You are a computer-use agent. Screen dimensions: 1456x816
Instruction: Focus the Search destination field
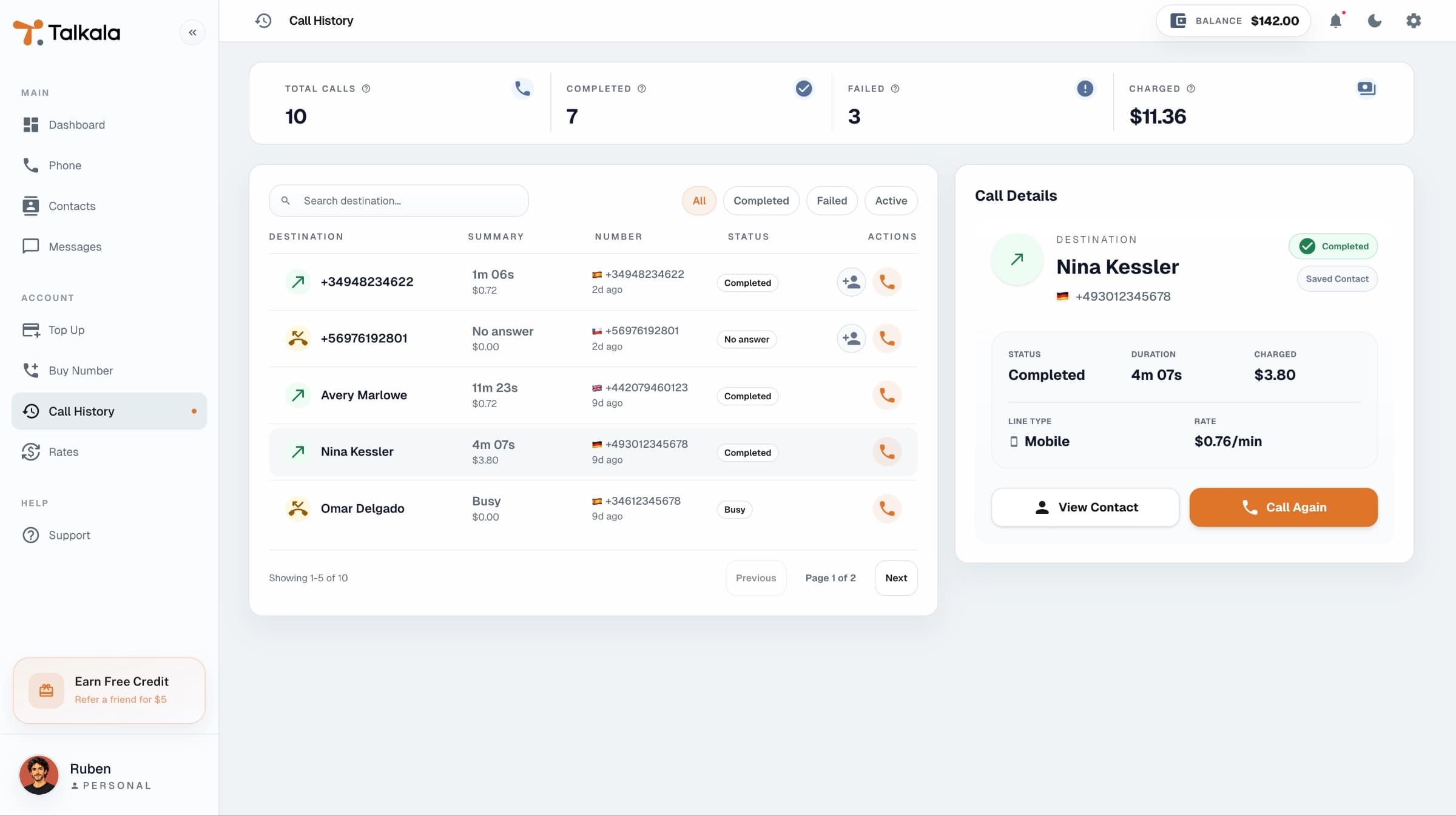coord(399,201)
